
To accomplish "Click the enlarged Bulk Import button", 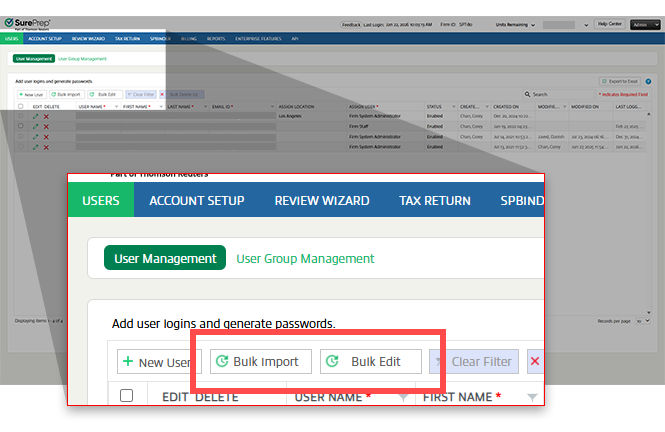I will pyautogui.click(x=261, y=361).
